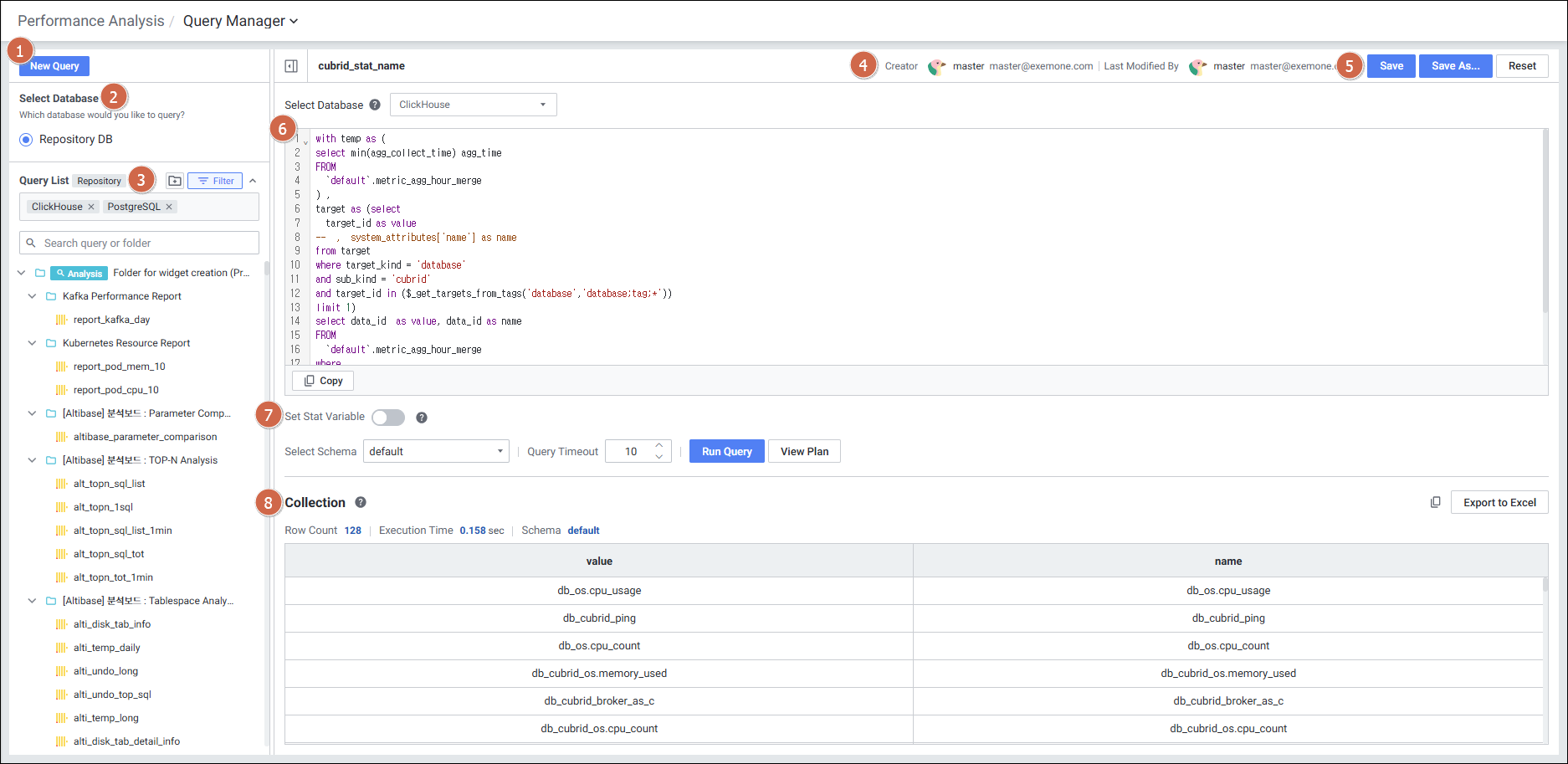
Task: Click the Run Query button
Action: tap(726, 452)
